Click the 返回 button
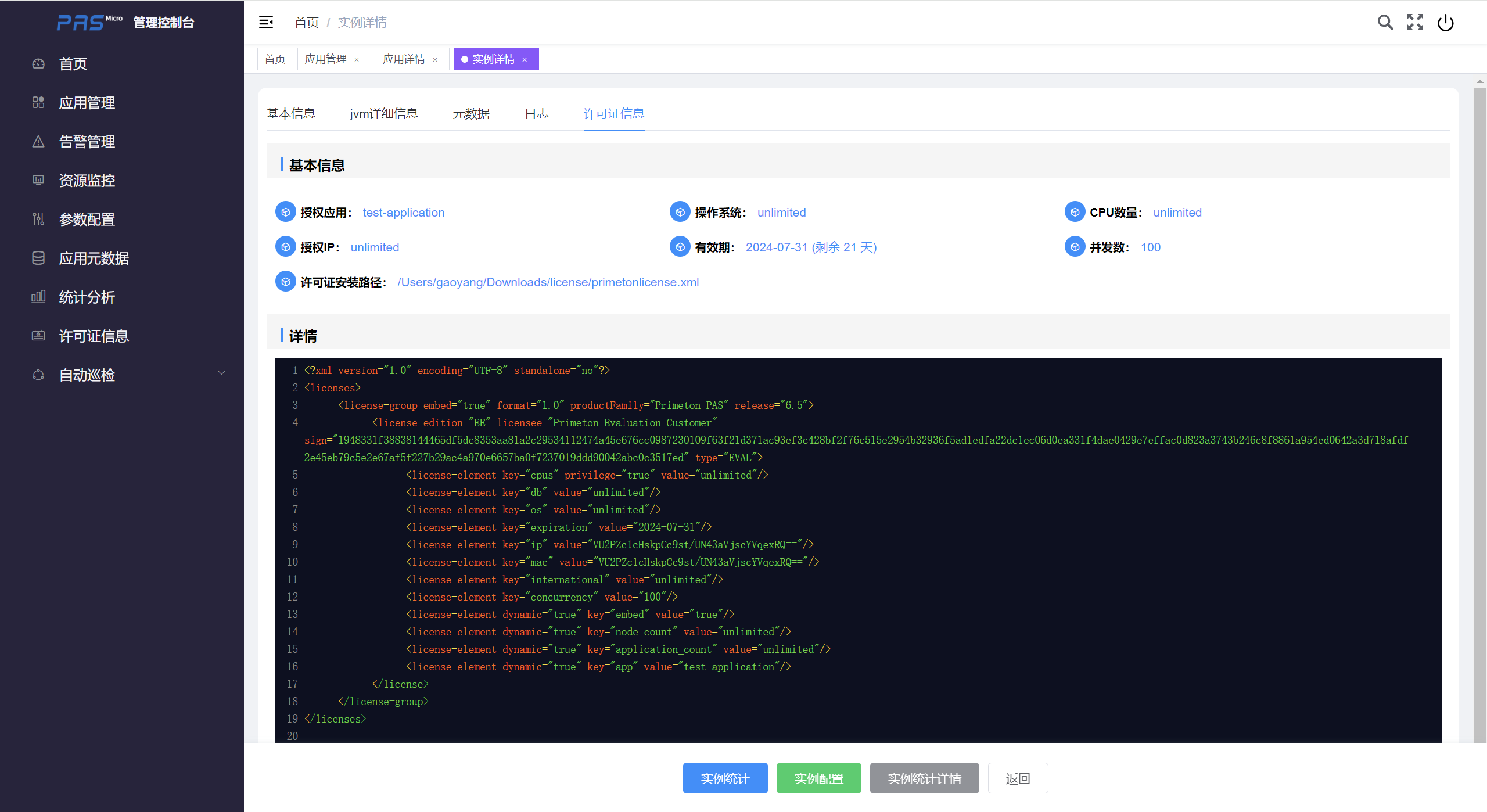The height and width of the screenshot is (812, 1487). click(x=1018, y=778)
